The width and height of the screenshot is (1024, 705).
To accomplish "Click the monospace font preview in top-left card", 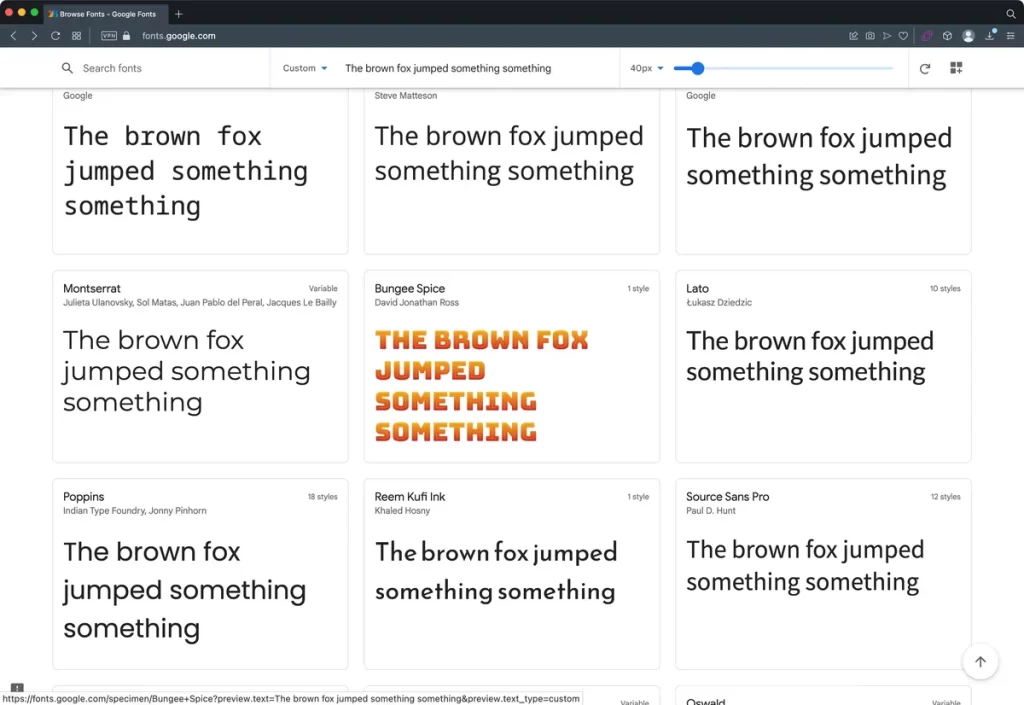I will (185, 171).
